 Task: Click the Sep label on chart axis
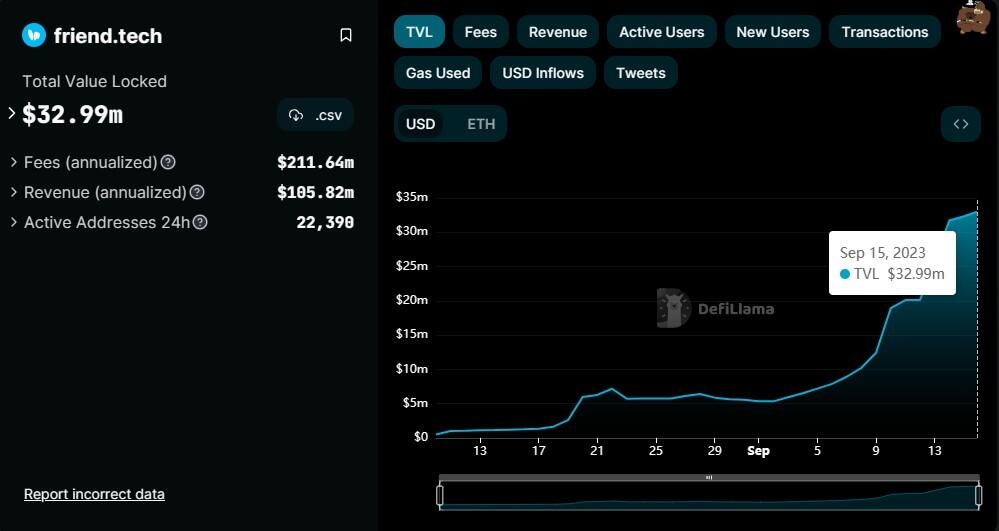click(x=758, y=451)
